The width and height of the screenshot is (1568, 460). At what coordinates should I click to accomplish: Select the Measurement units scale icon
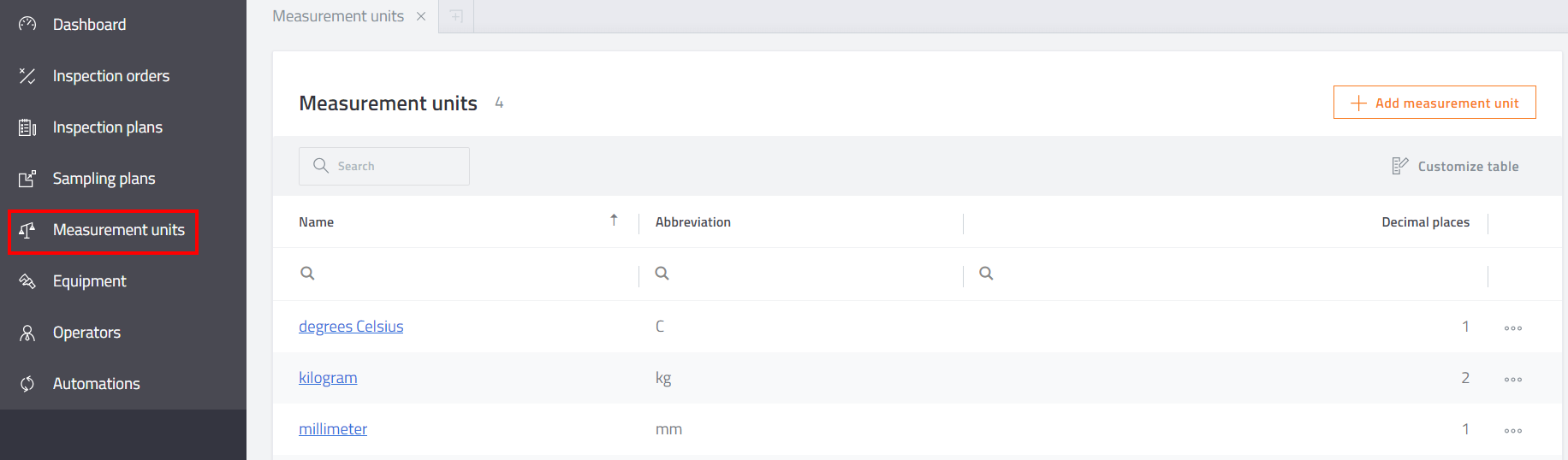pyautogui.click(x=27, y=230)
